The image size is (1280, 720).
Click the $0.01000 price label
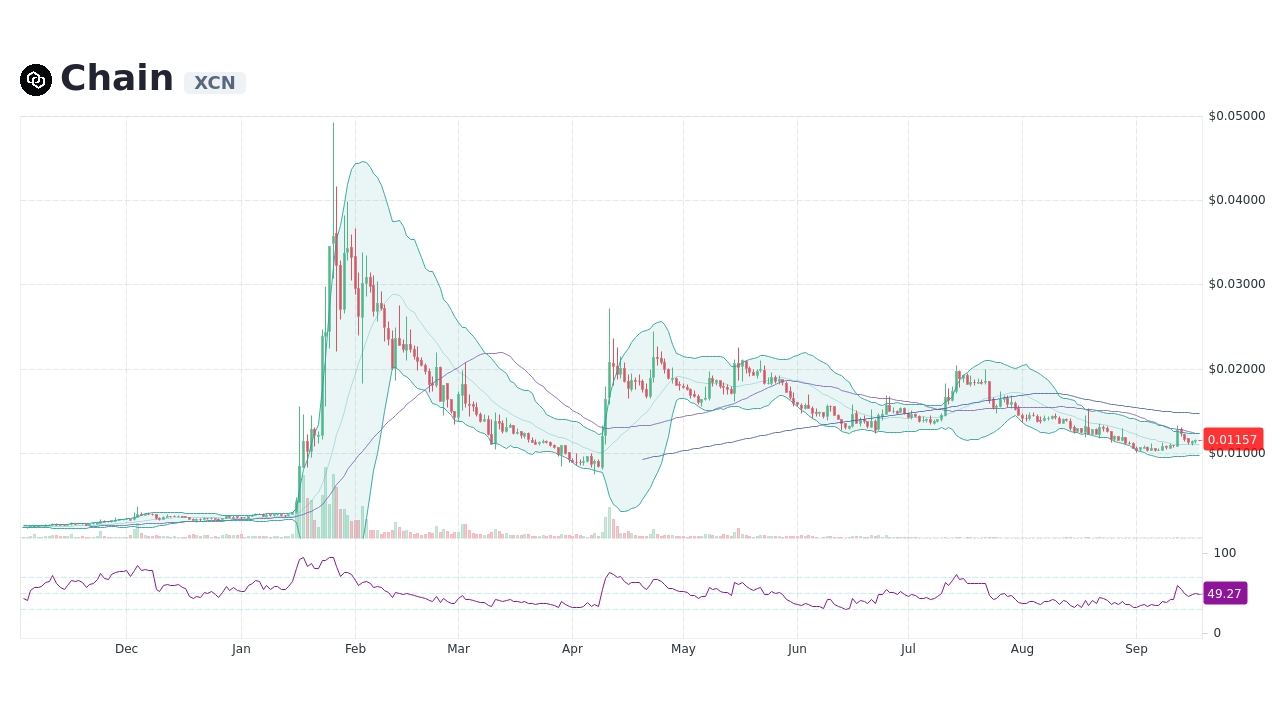pyautogui.click(x=1238, y=452)
